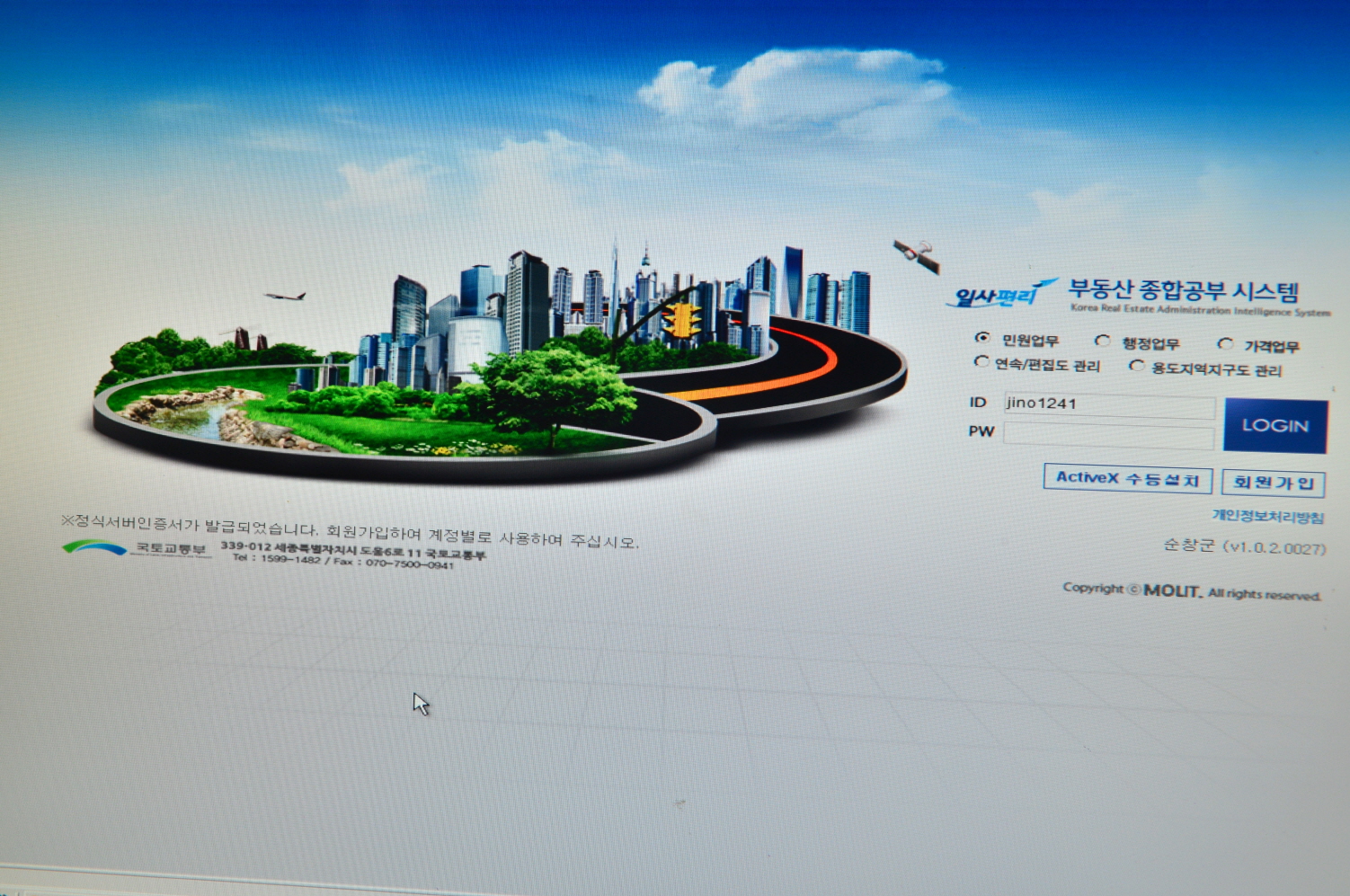Select the 용도지역지구도 관리 radio button
The width and height of the screenshot is (1350, 896).
(x=1136, y=366)
